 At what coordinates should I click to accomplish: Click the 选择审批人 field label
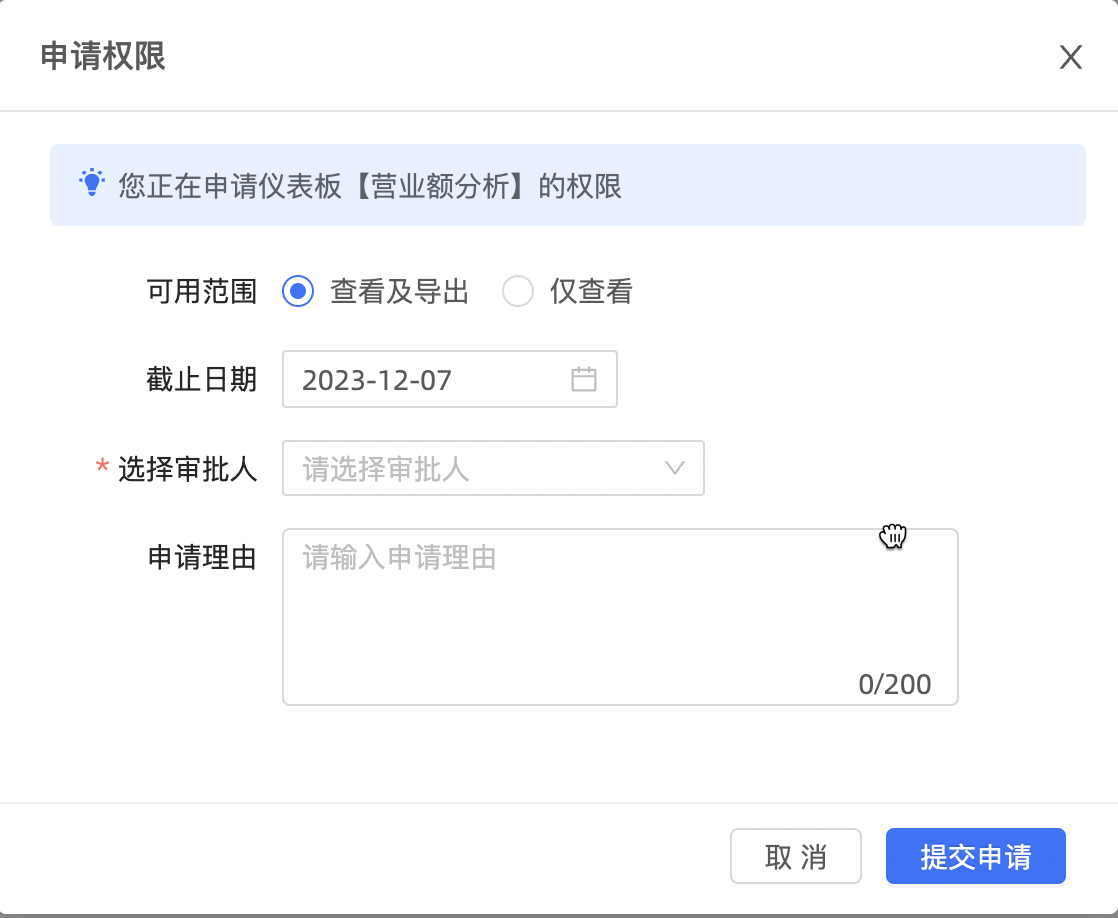(x=188, y=469)
